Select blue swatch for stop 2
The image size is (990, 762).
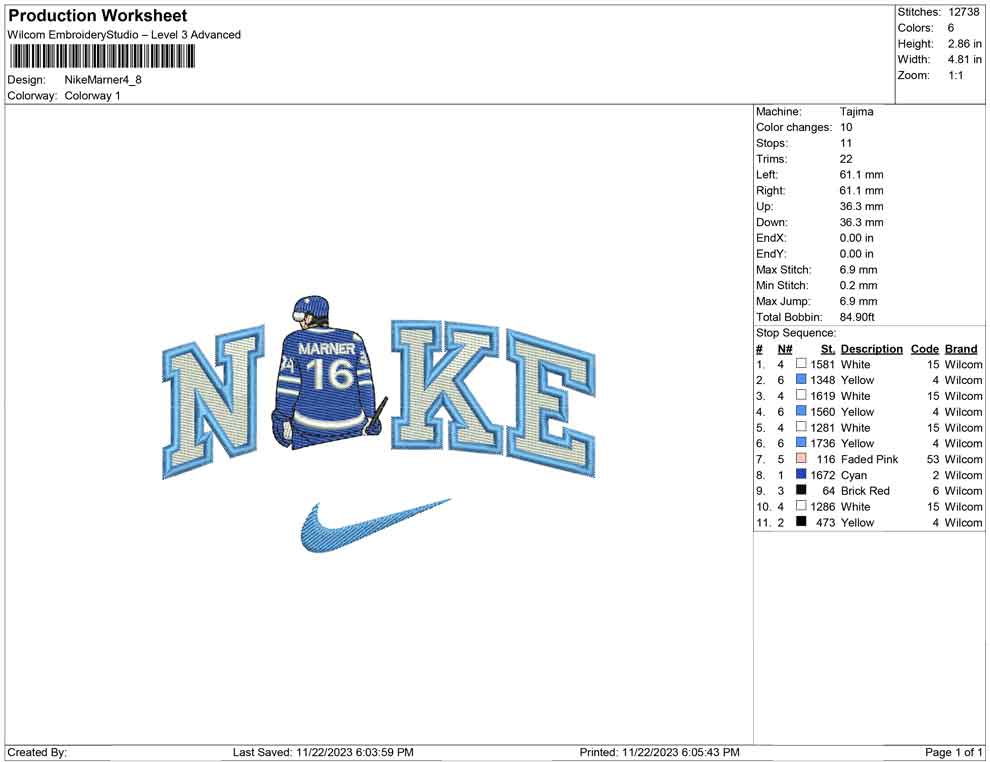click(x=801, y=379)
